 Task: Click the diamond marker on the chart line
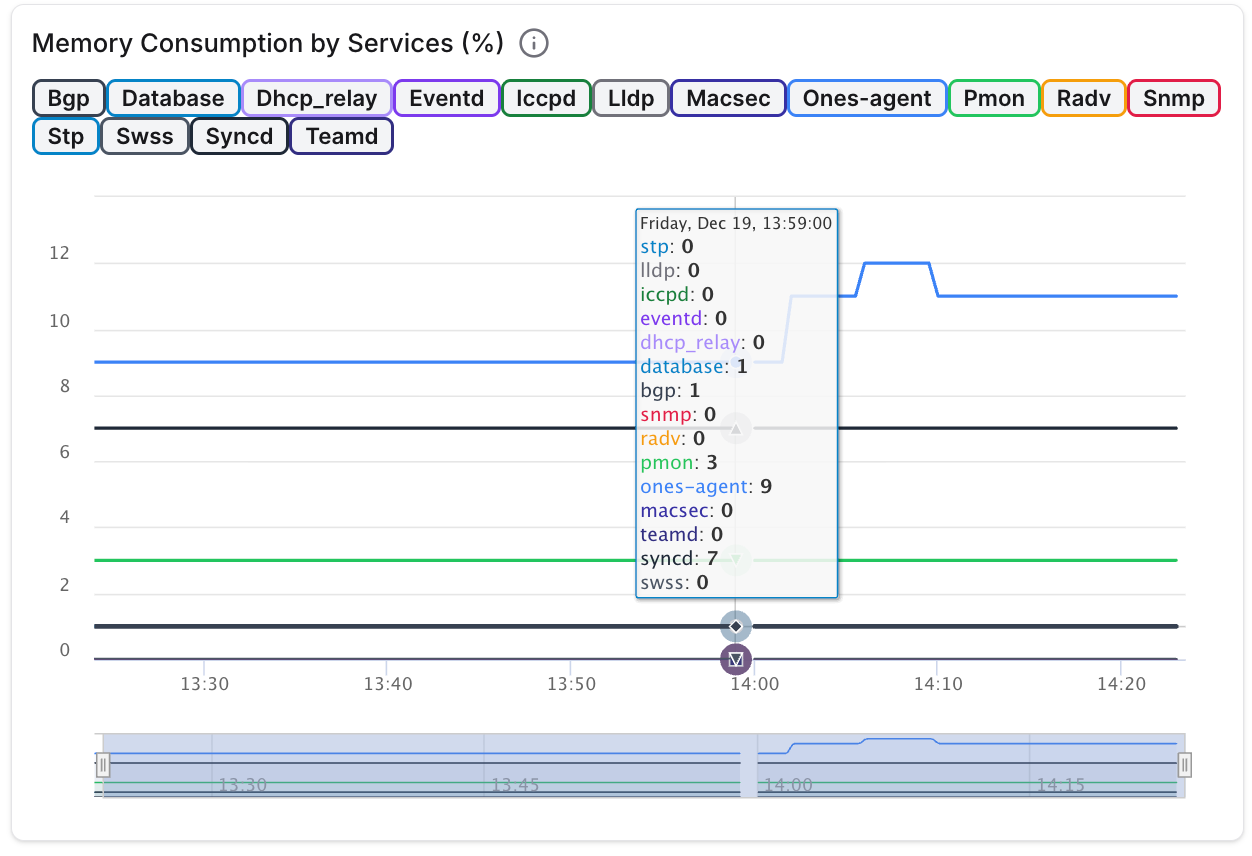point(736,626)
